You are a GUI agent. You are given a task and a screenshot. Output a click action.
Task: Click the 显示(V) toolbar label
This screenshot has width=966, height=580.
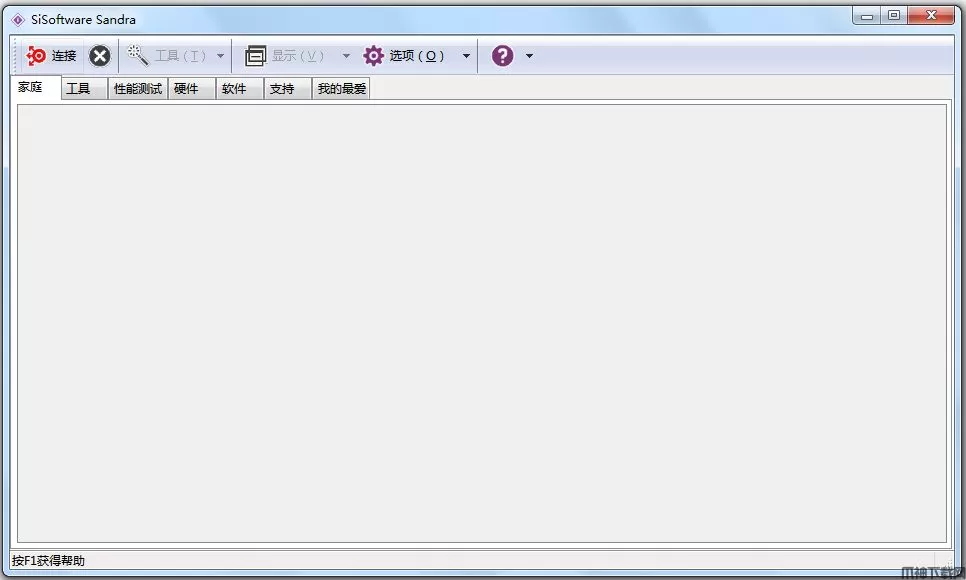click(298, 56)
